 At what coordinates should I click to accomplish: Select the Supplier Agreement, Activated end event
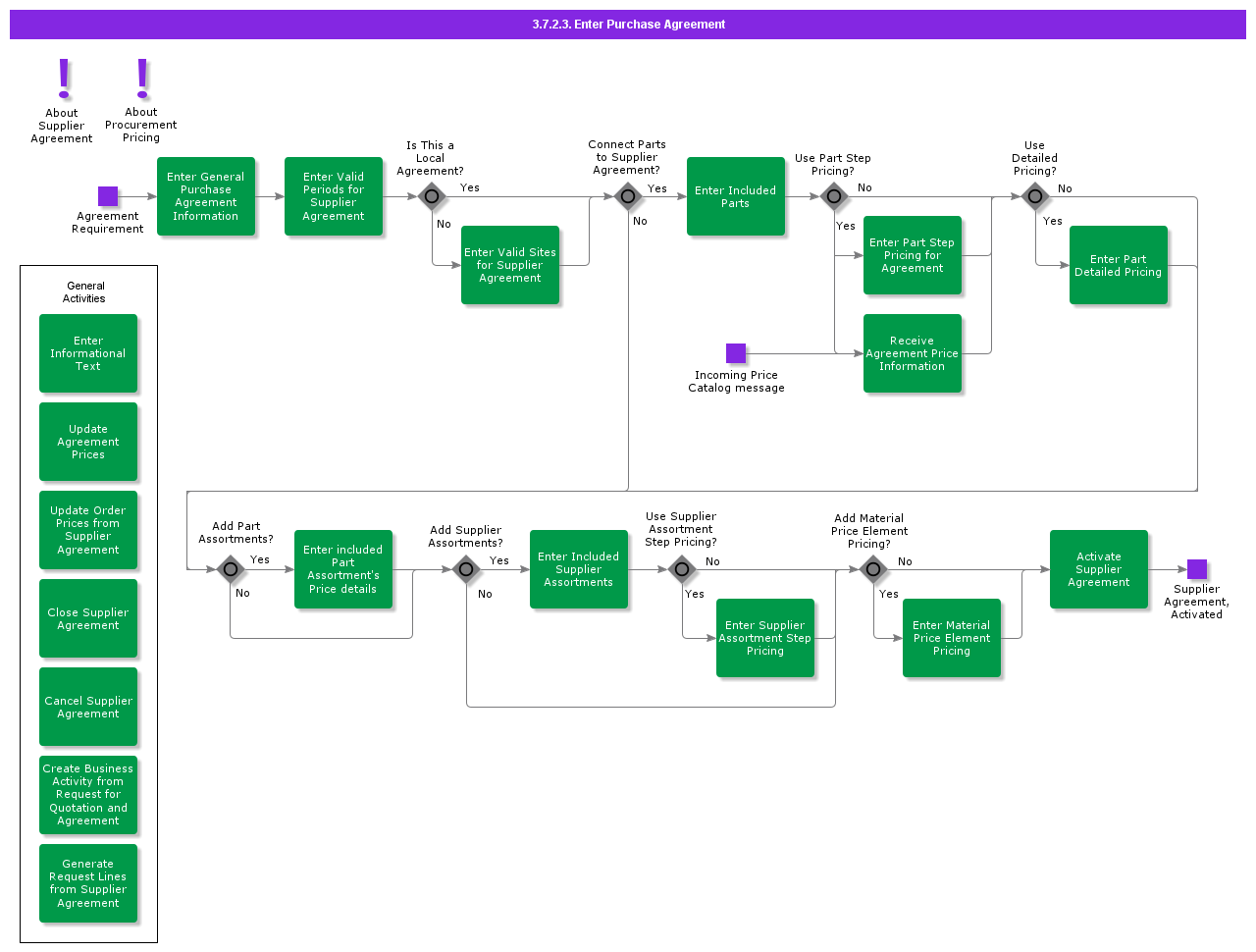tap(1197, 569)
